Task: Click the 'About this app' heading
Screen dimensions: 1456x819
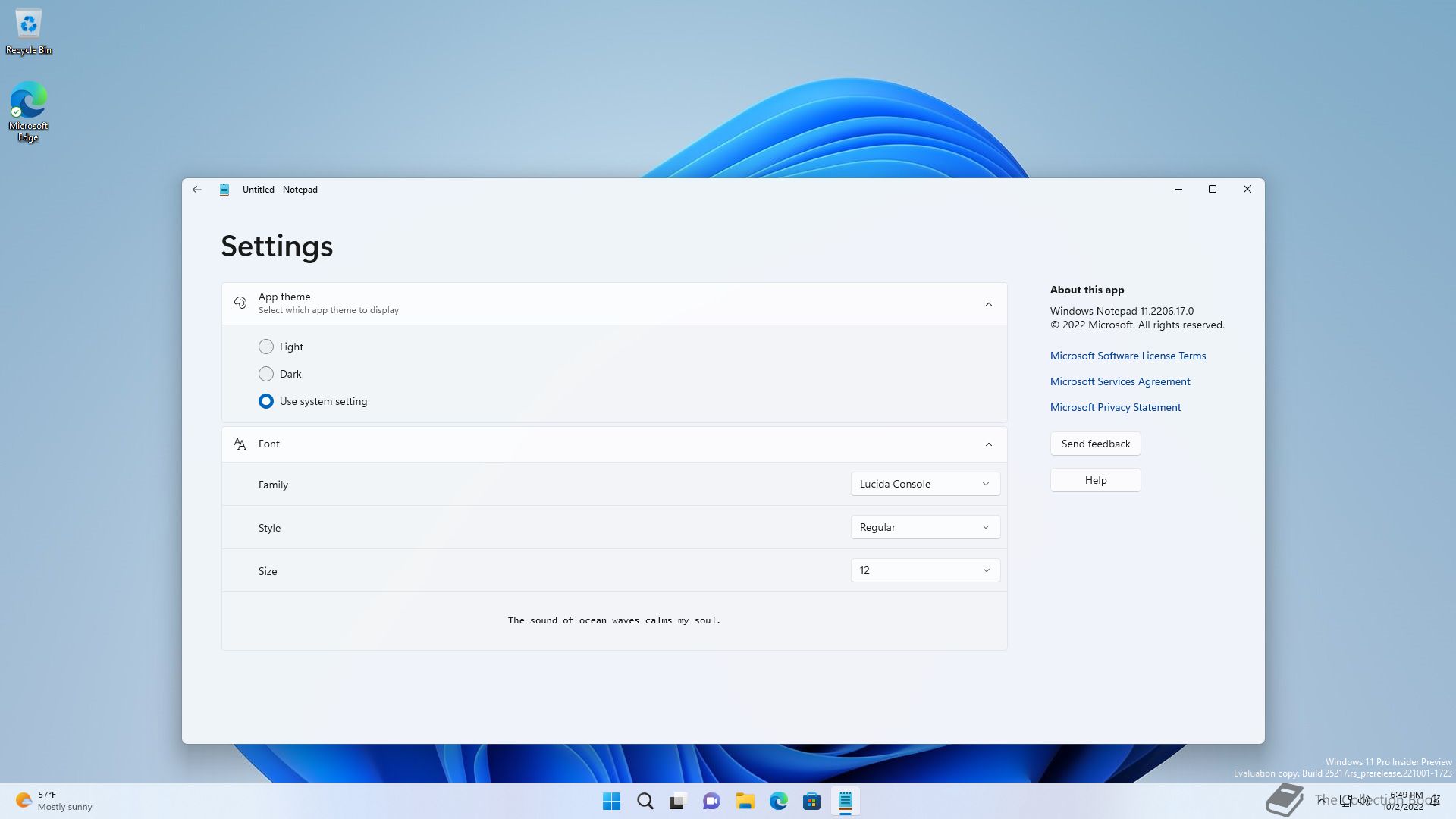Action: coord(1087,290)
